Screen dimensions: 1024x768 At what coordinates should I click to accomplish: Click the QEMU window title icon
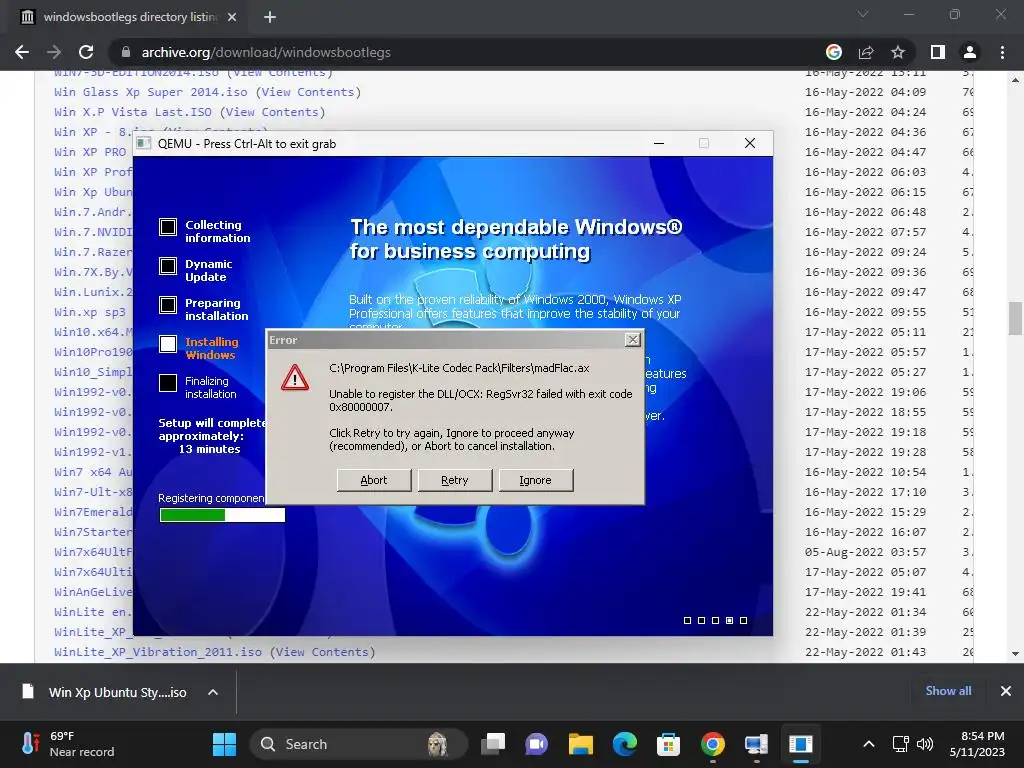[144, 143]
